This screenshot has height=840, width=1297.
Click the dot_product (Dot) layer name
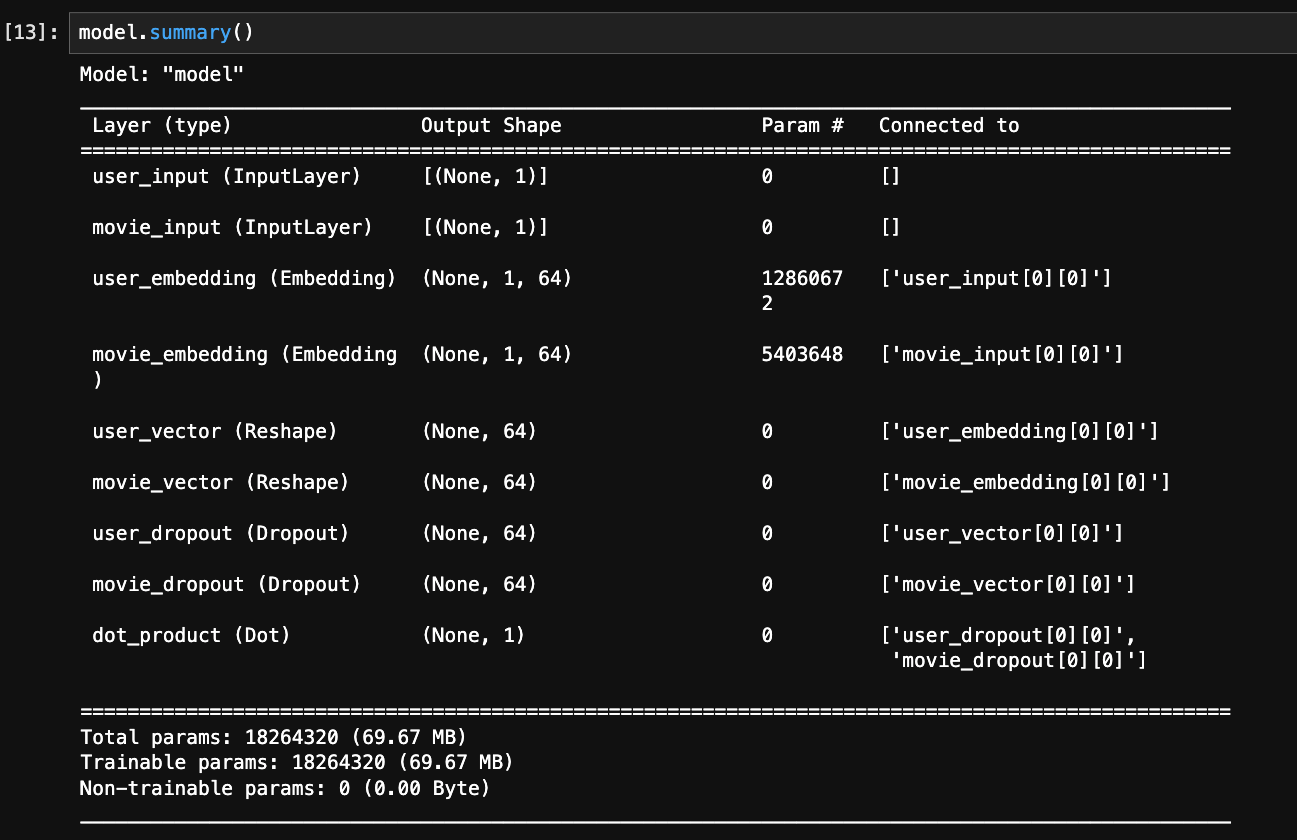pyautogui.click(x=191, y=636)
